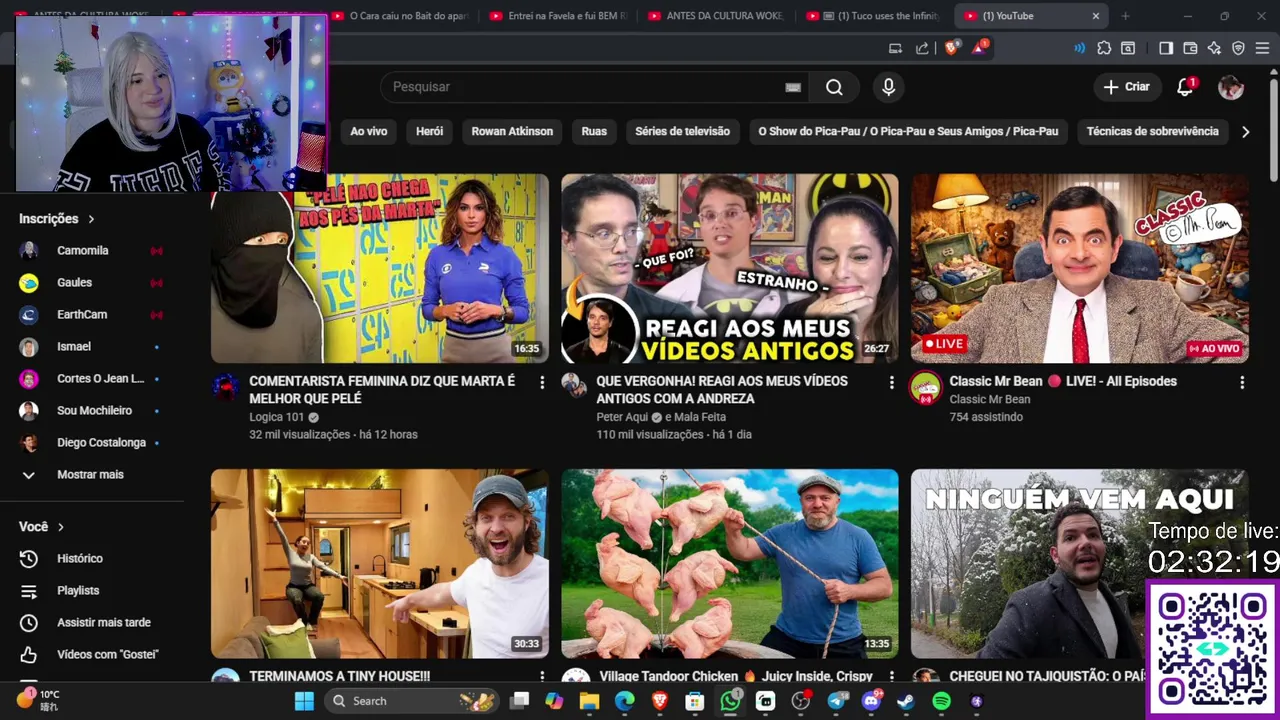This screenshot has height=720, width=1280.
Task: Open on-screen keyboard icon in search box
Action: tap(793, 87)
